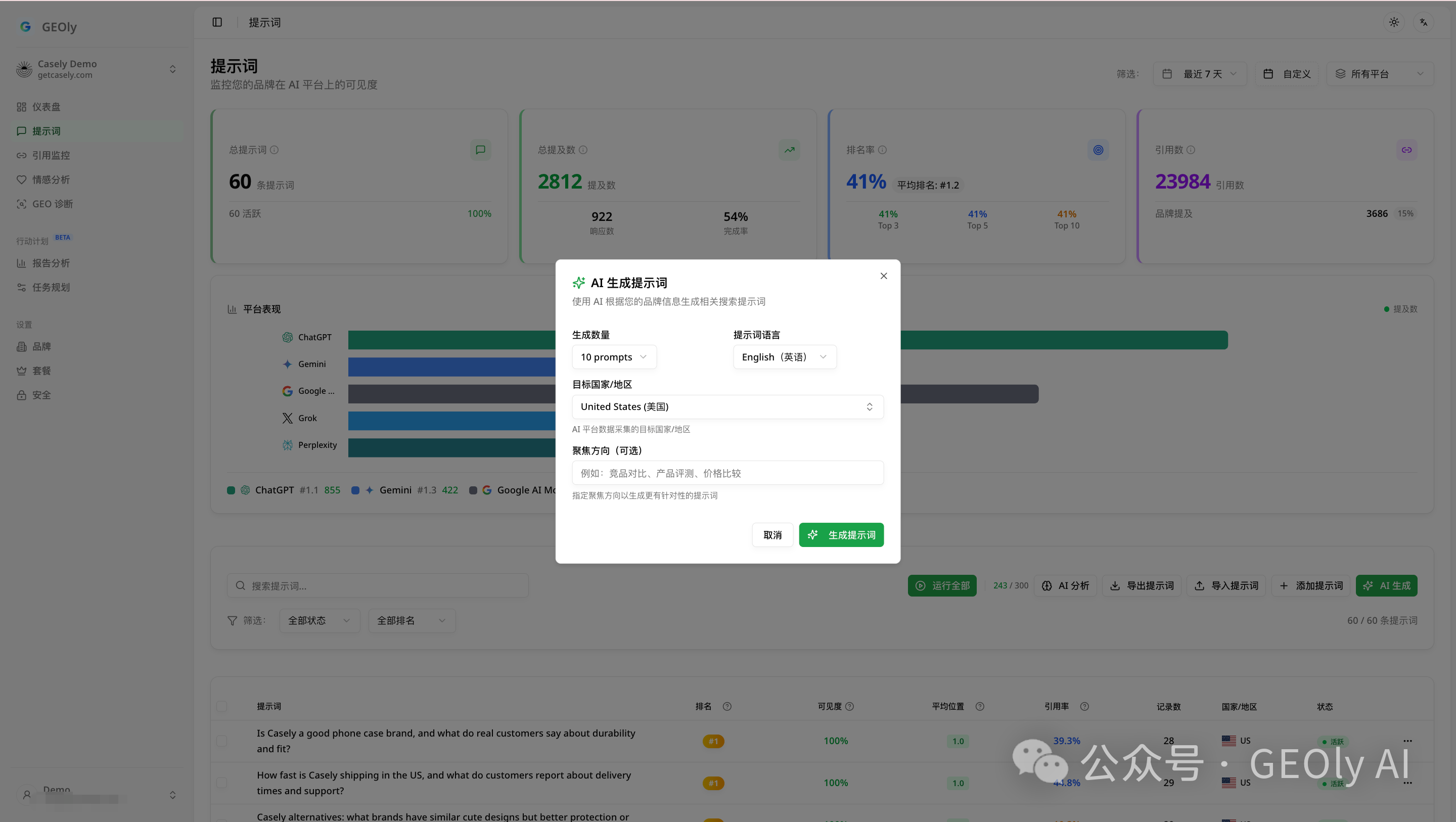Check the 'Is Casely a good phone case' row
This screenshot has width=1456, height=822.
[x=221, y=741]
